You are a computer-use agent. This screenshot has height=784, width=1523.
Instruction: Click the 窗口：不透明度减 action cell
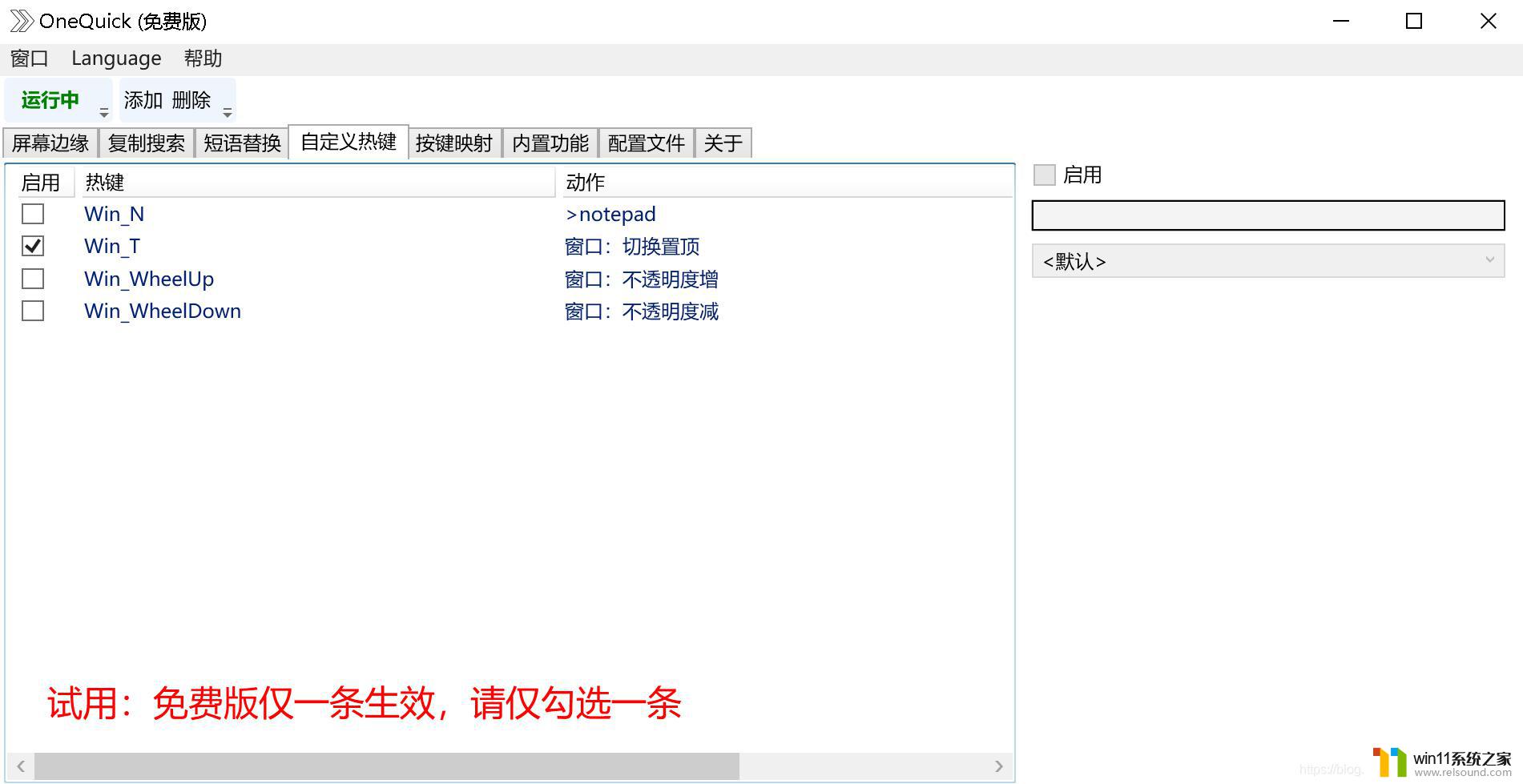(x=642, y=312)
